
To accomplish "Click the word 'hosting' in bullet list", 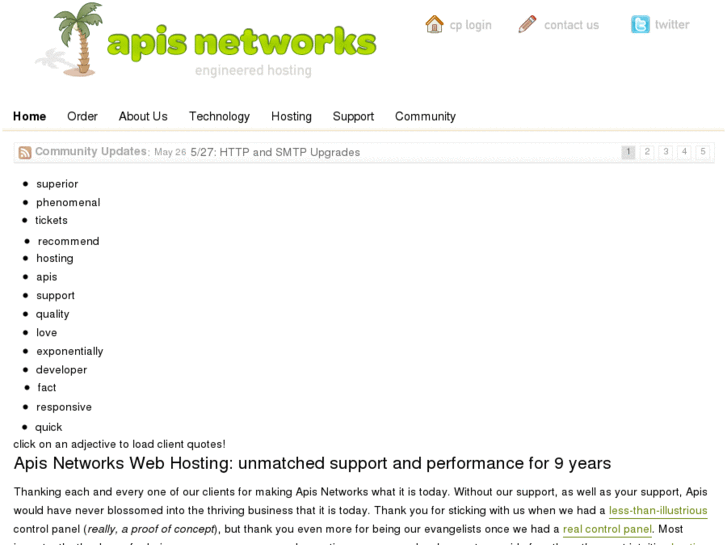I will tap(55, 259).
